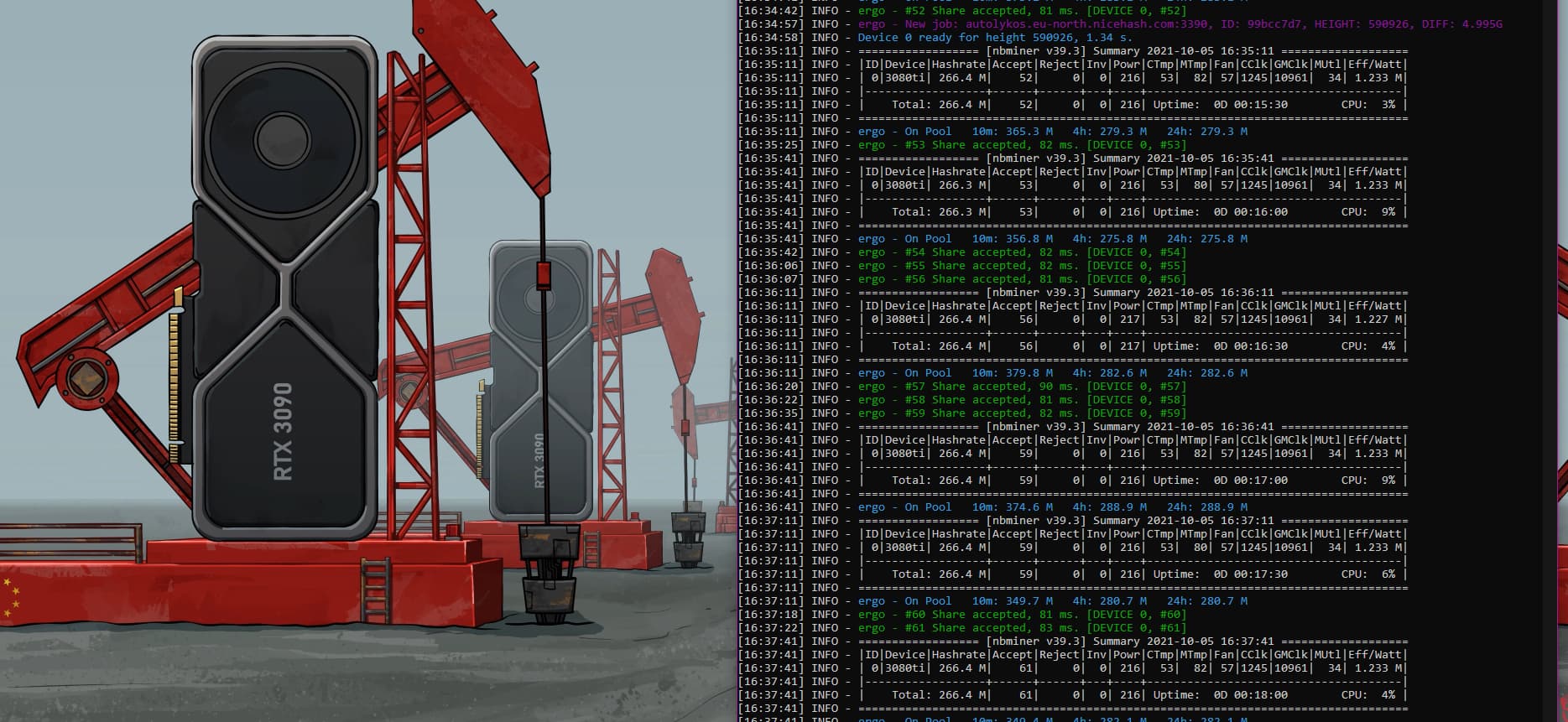Select the New job autolykos.eu-north.nicehash.com:3390 line

click(x=1120, y=24)
